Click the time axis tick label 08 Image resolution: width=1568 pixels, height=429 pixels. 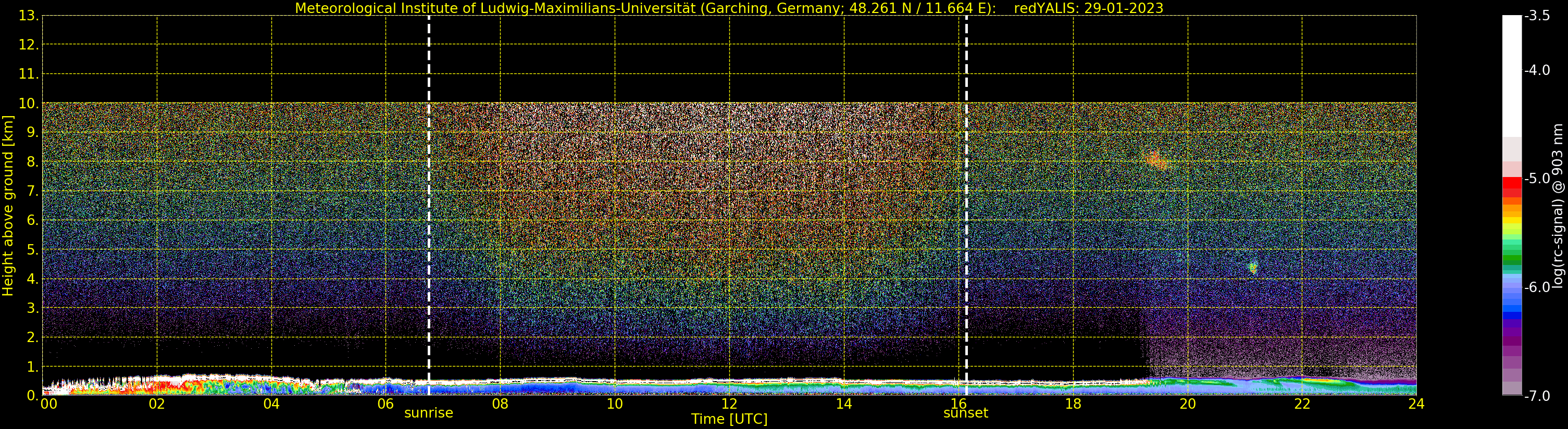click(500, 404)
